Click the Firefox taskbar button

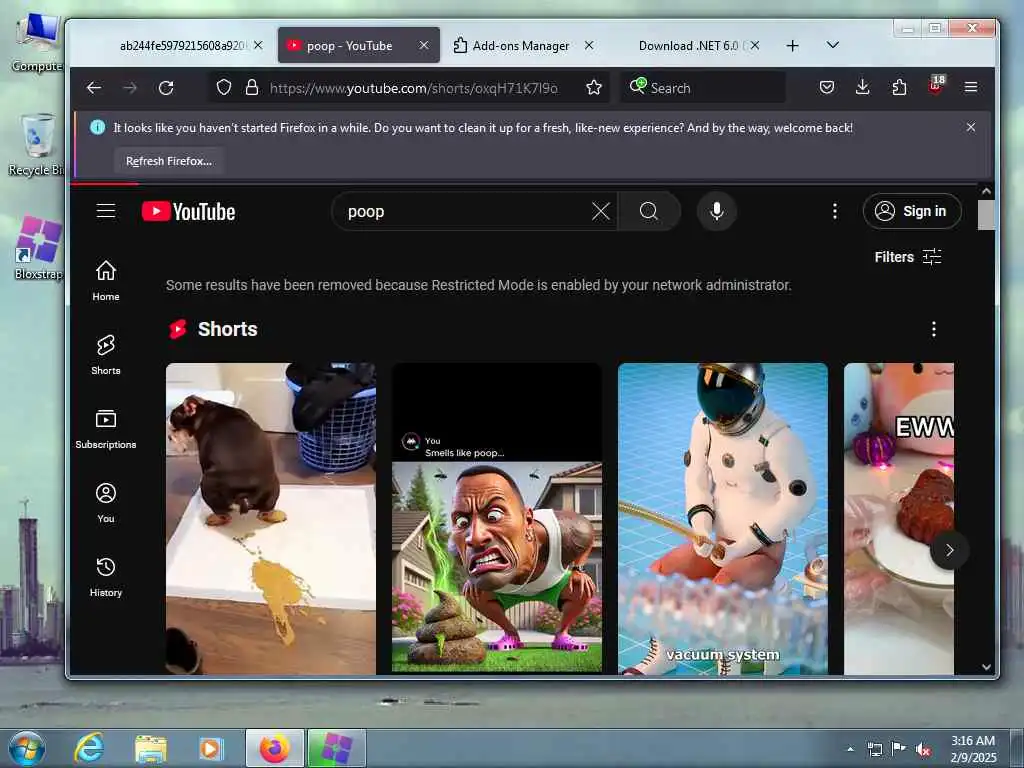(x=275, y=748)
